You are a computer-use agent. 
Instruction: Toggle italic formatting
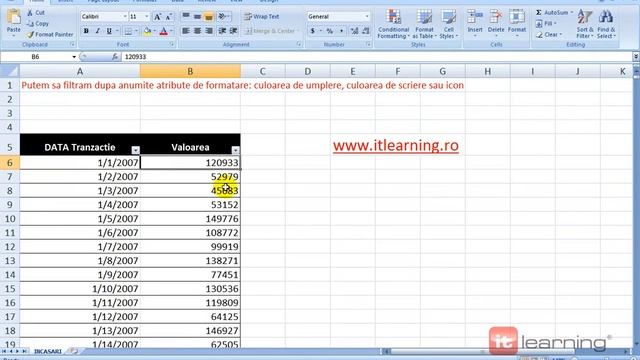point(97,31)
